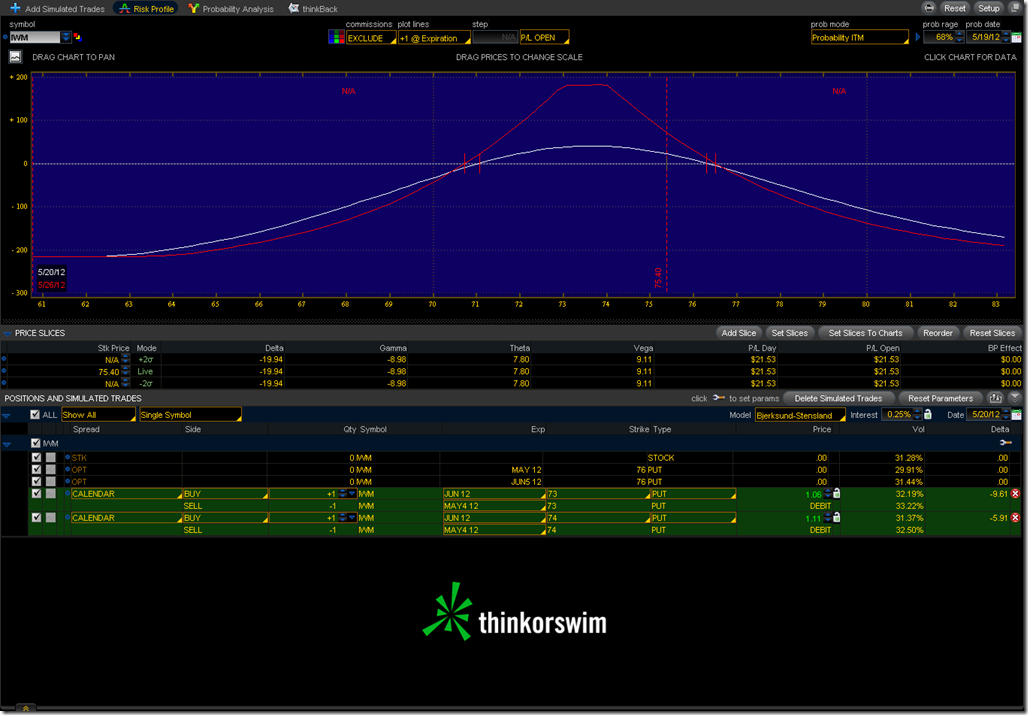
Task: Click the Reset button
Action: (954, 8)
